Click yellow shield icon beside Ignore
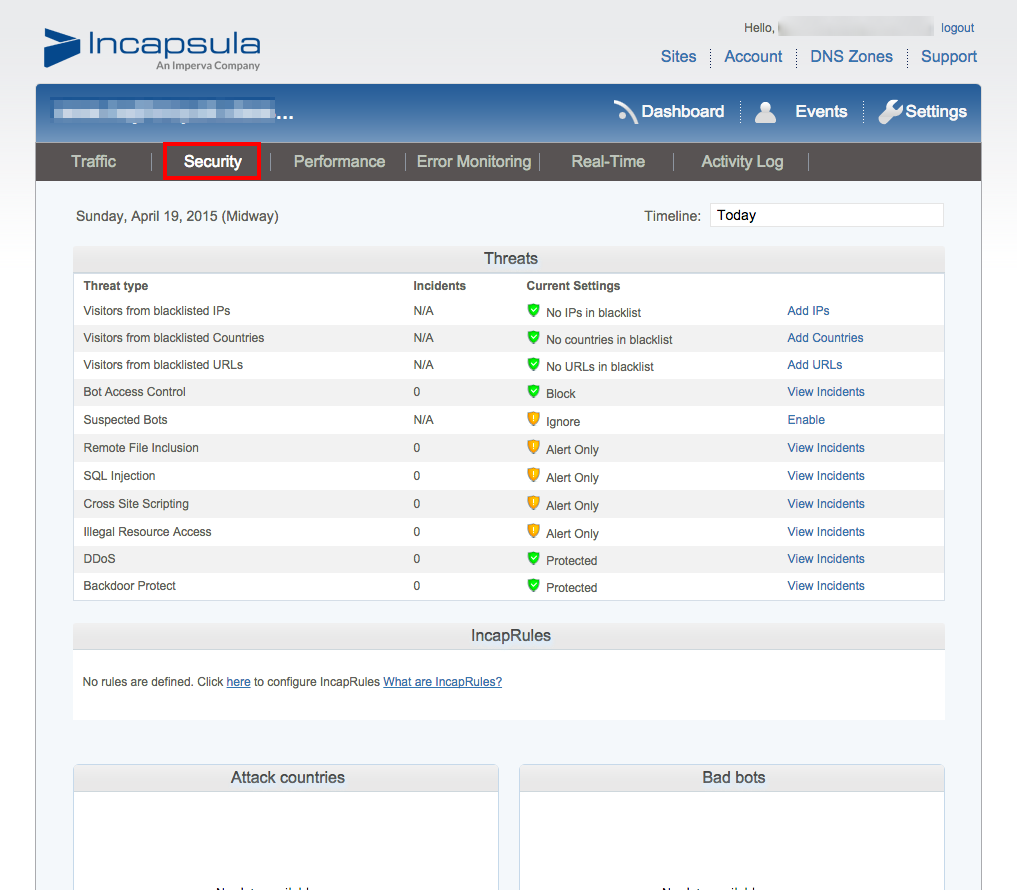The width and height of the screenshot is (1017, 890). coord(533,420)
